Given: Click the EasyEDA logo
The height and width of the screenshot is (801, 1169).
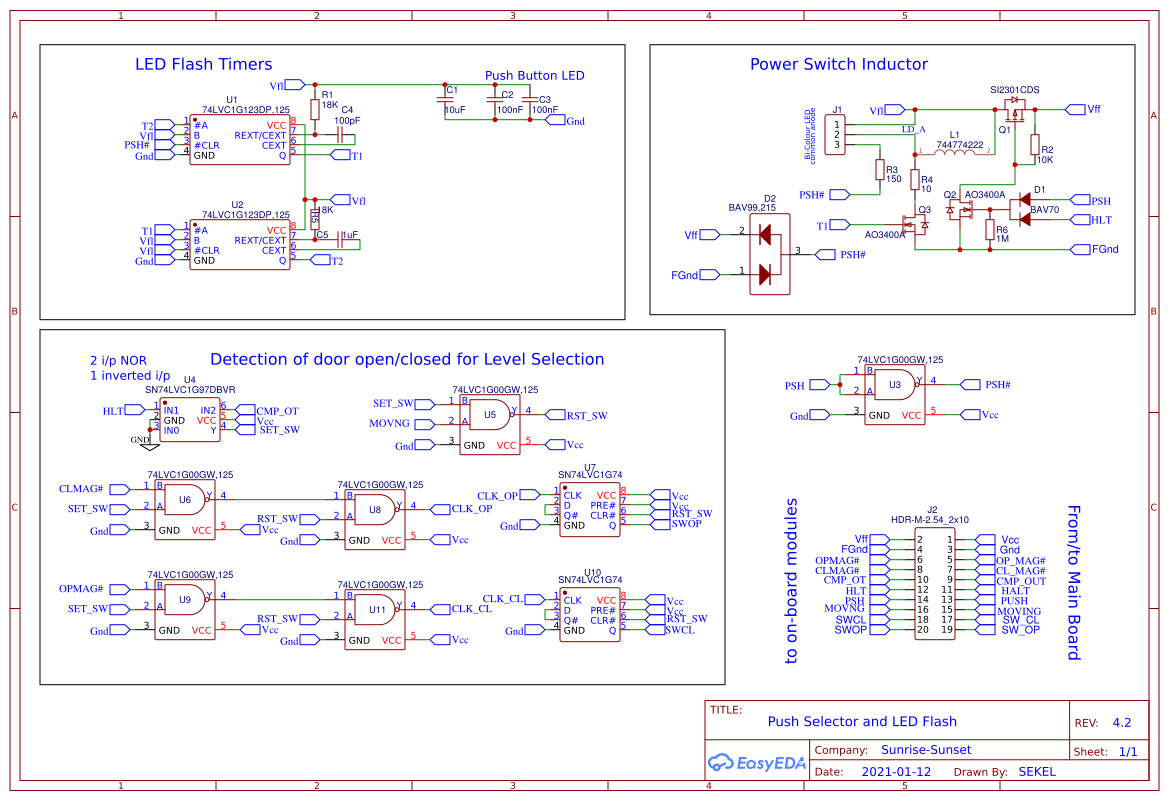Looking at the screenshot, I should [x=757, y=762].
